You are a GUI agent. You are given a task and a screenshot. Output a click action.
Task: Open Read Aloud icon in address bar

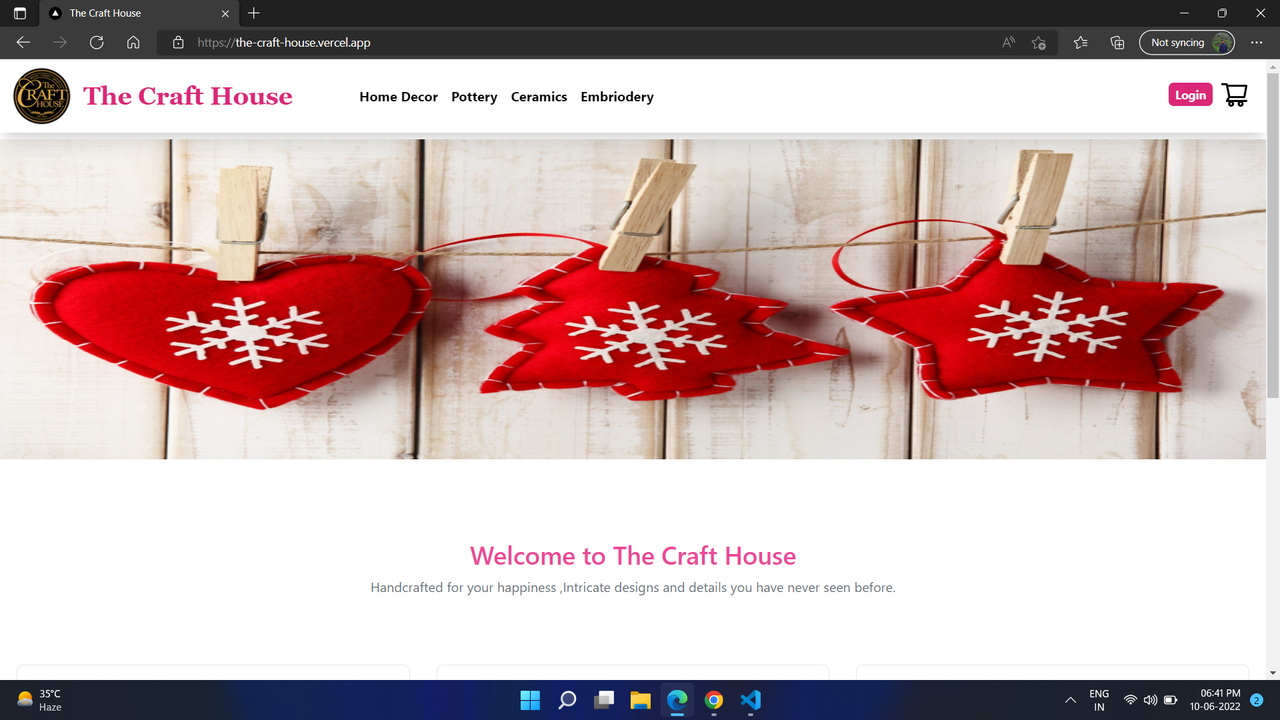click(1008, 43)
